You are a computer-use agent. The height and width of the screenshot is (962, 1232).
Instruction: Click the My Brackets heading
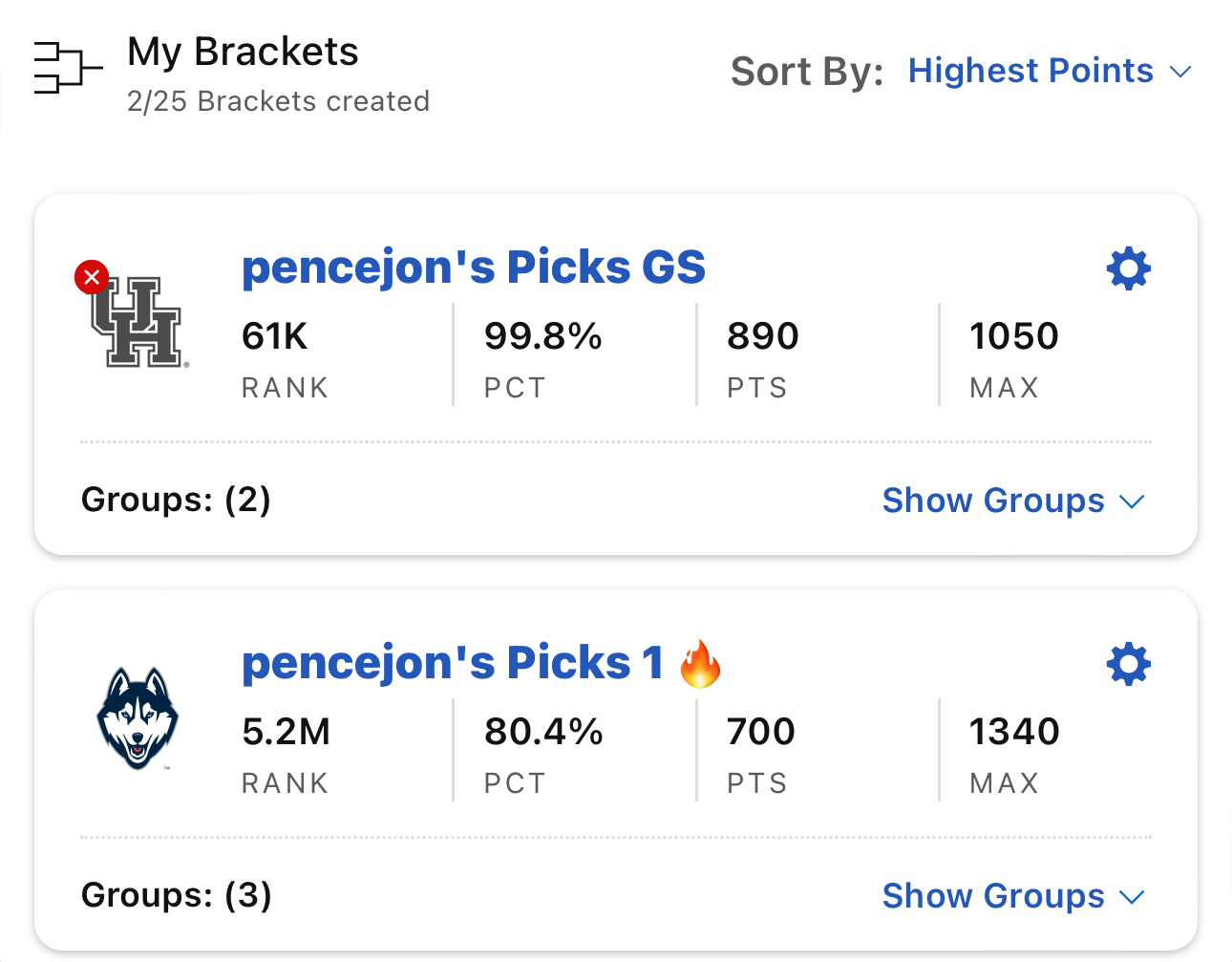click(x=243, y=52)
